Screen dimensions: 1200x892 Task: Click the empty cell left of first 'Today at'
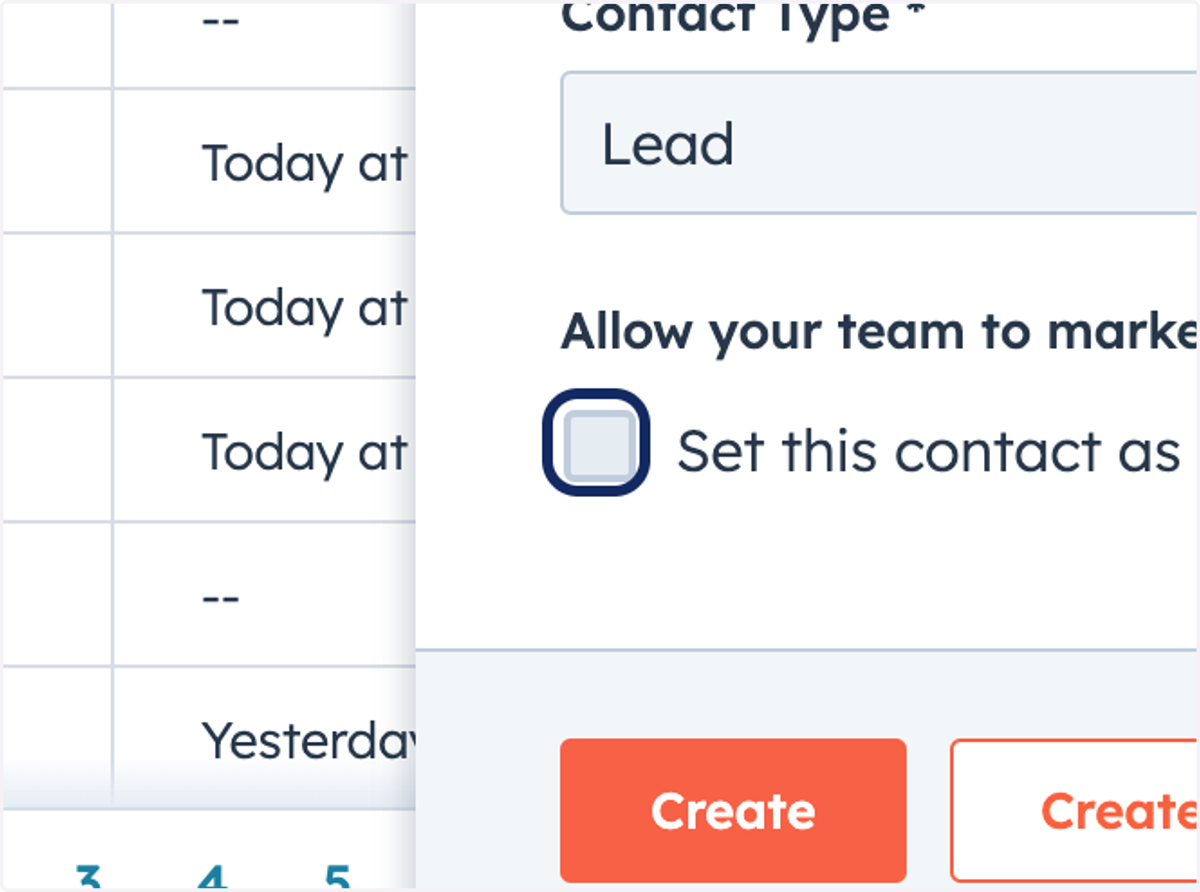tap(56, 161)
